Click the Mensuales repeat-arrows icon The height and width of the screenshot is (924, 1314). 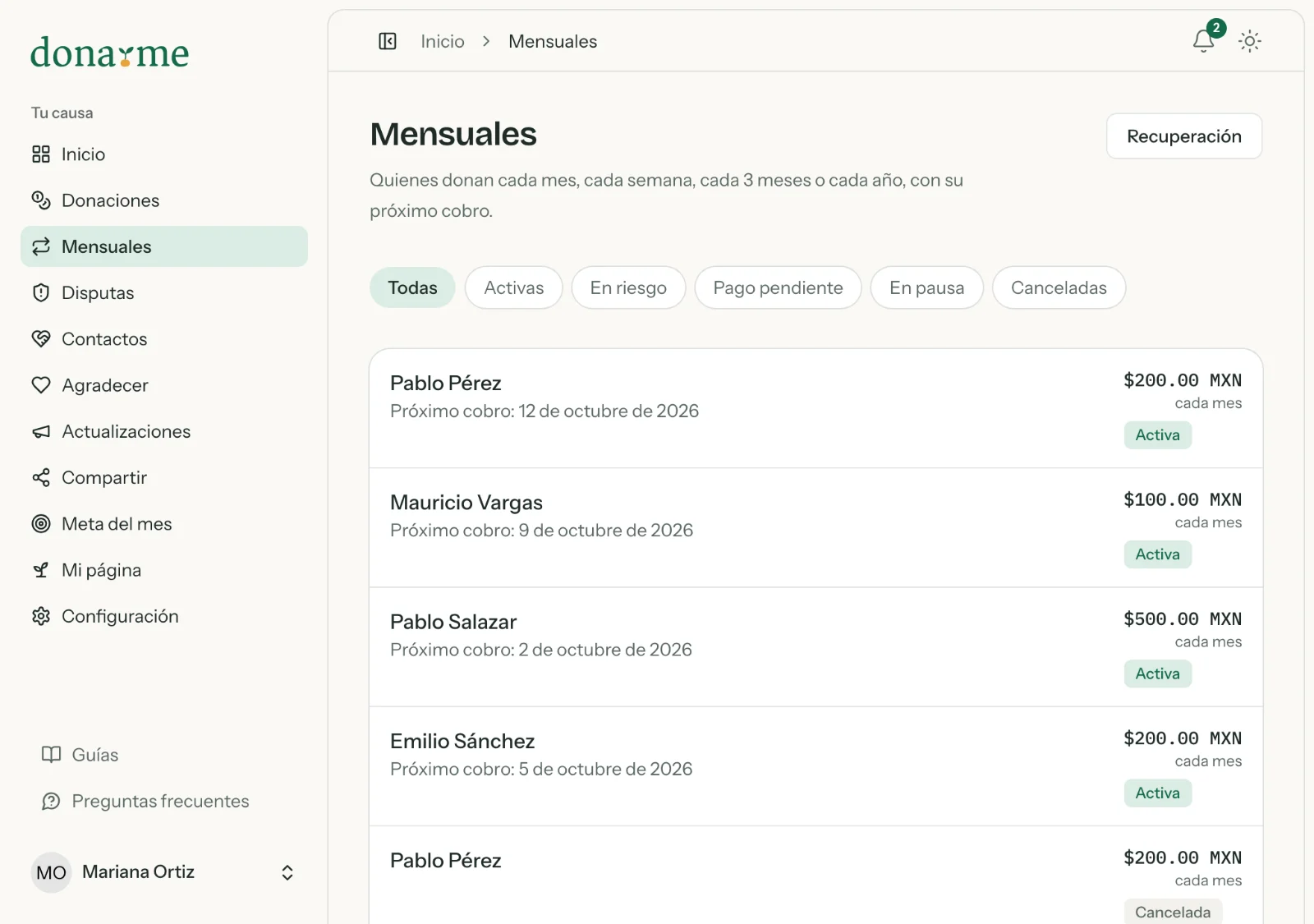point(41,246)
